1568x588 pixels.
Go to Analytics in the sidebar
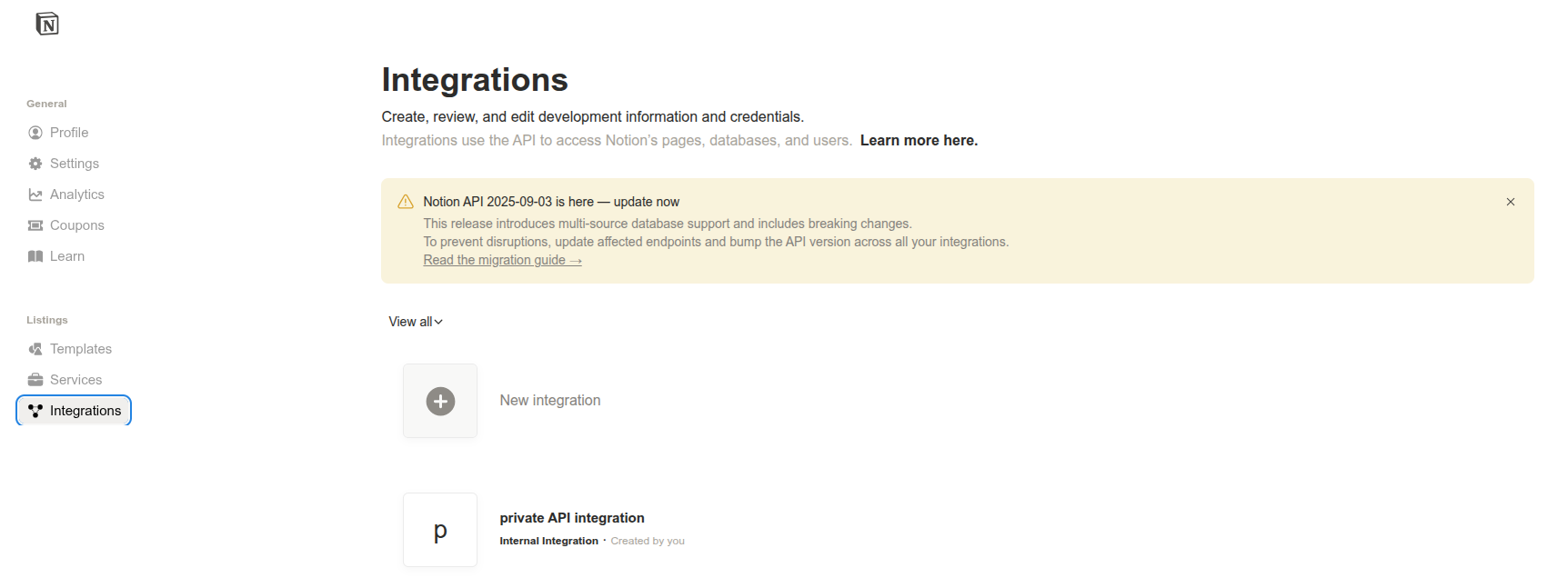pos(76,194)
